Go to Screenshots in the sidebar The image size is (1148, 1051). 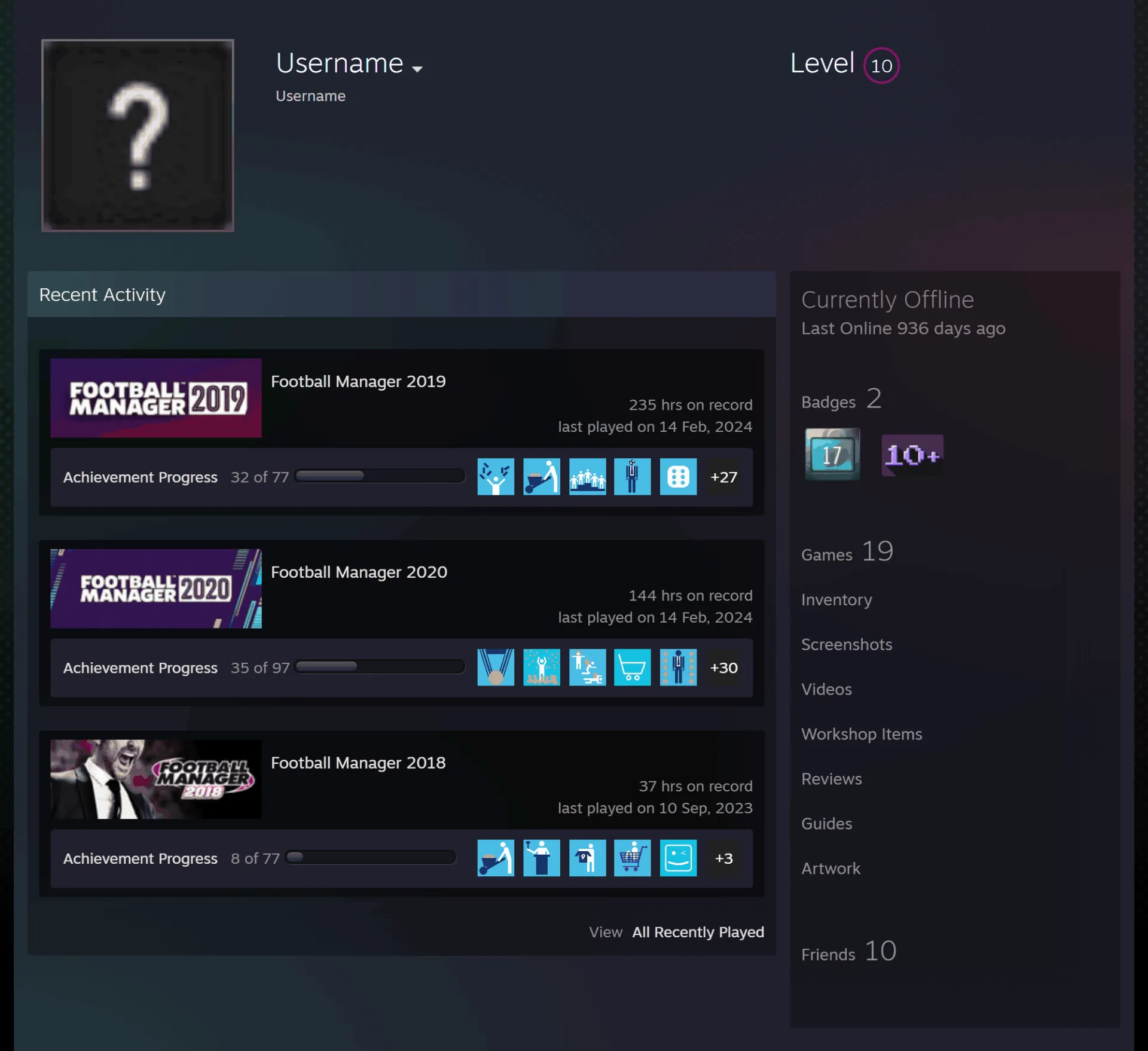click(x=847, y=644)
